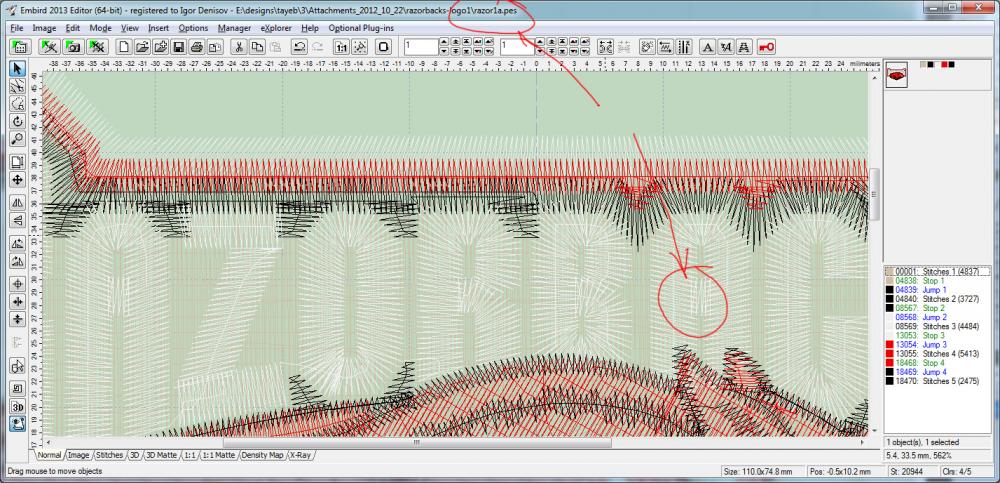Switch to the X-Ray tab
Screen dimensions: 1000x483
(x=300, y=456)
